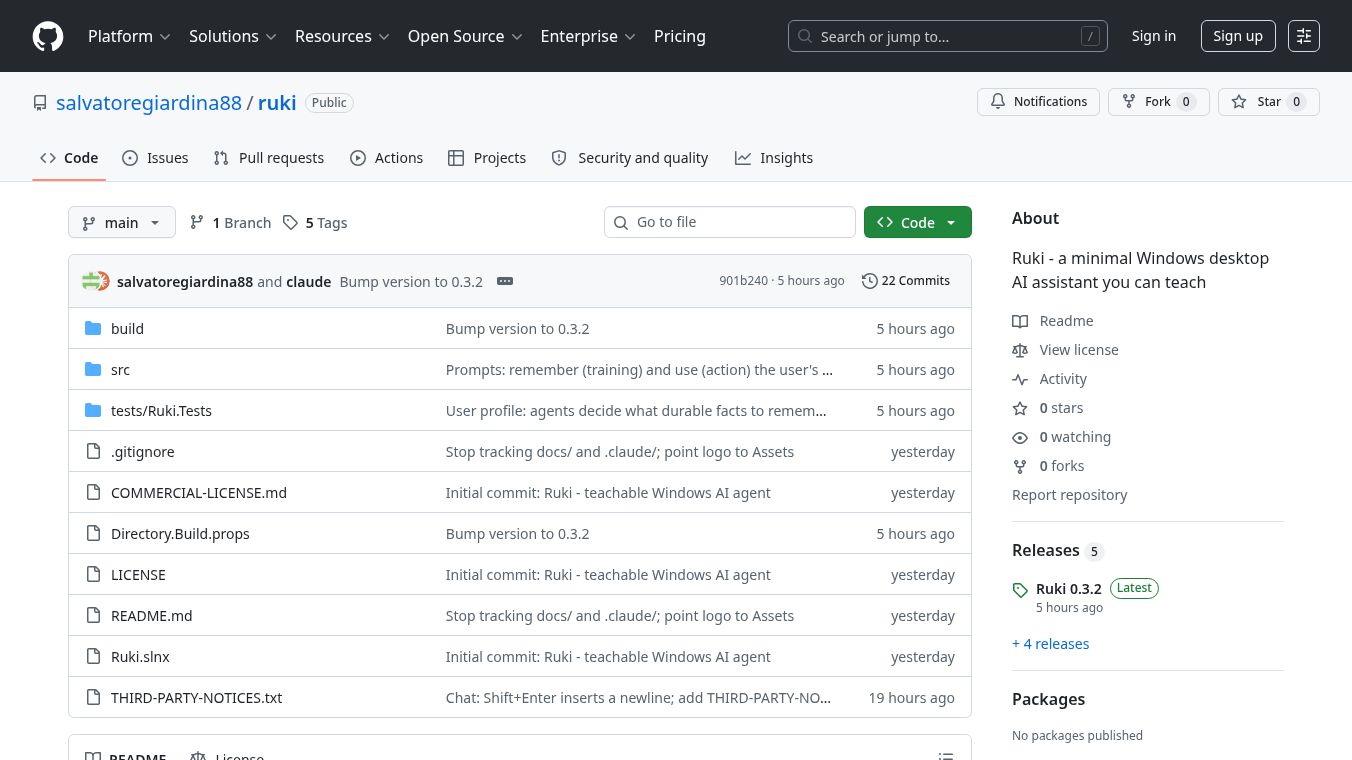Click the fork icon beside 0 forks

(x=1020, y=466)
